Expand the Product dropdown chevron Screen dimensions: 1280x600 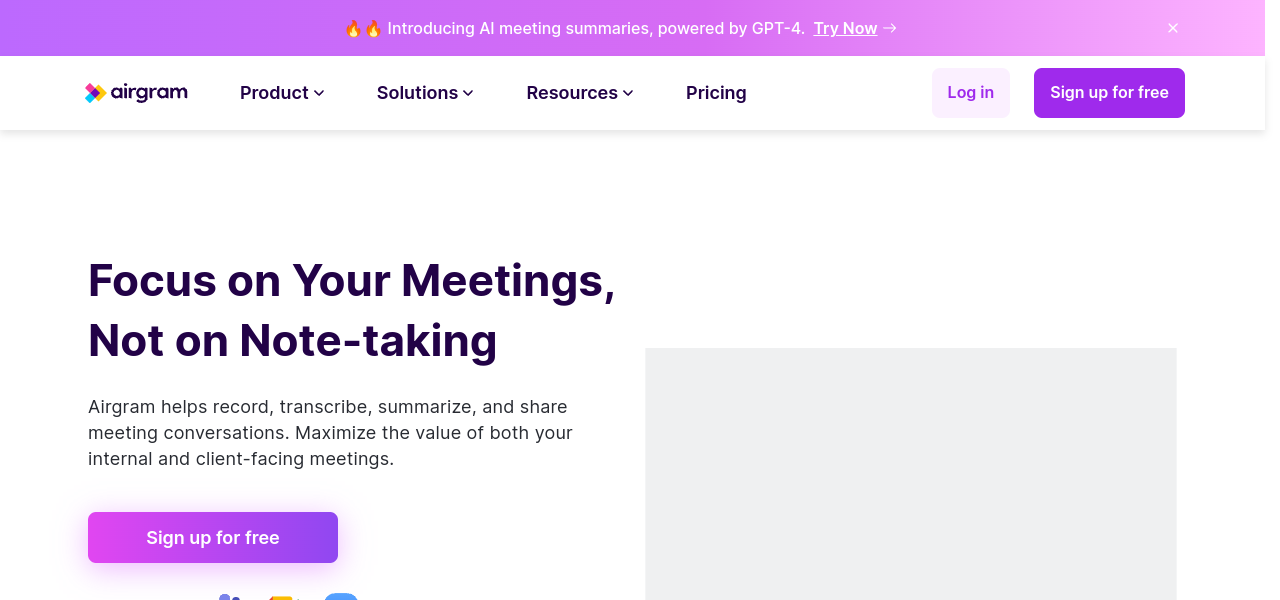(319, 93)
